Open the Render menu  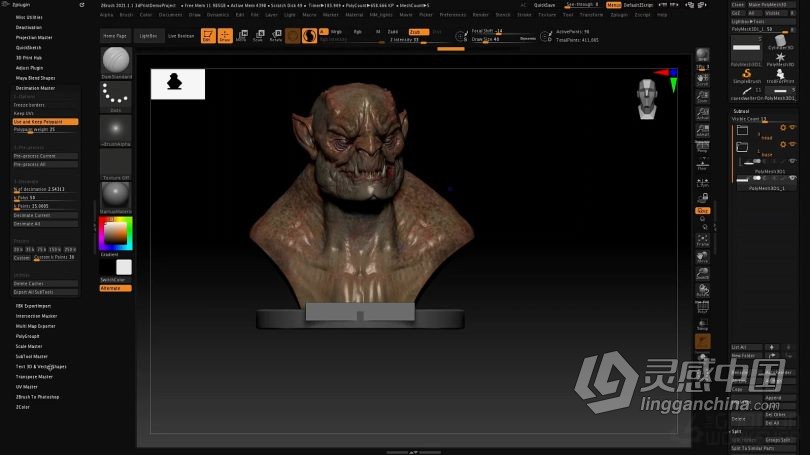point(480,15)
